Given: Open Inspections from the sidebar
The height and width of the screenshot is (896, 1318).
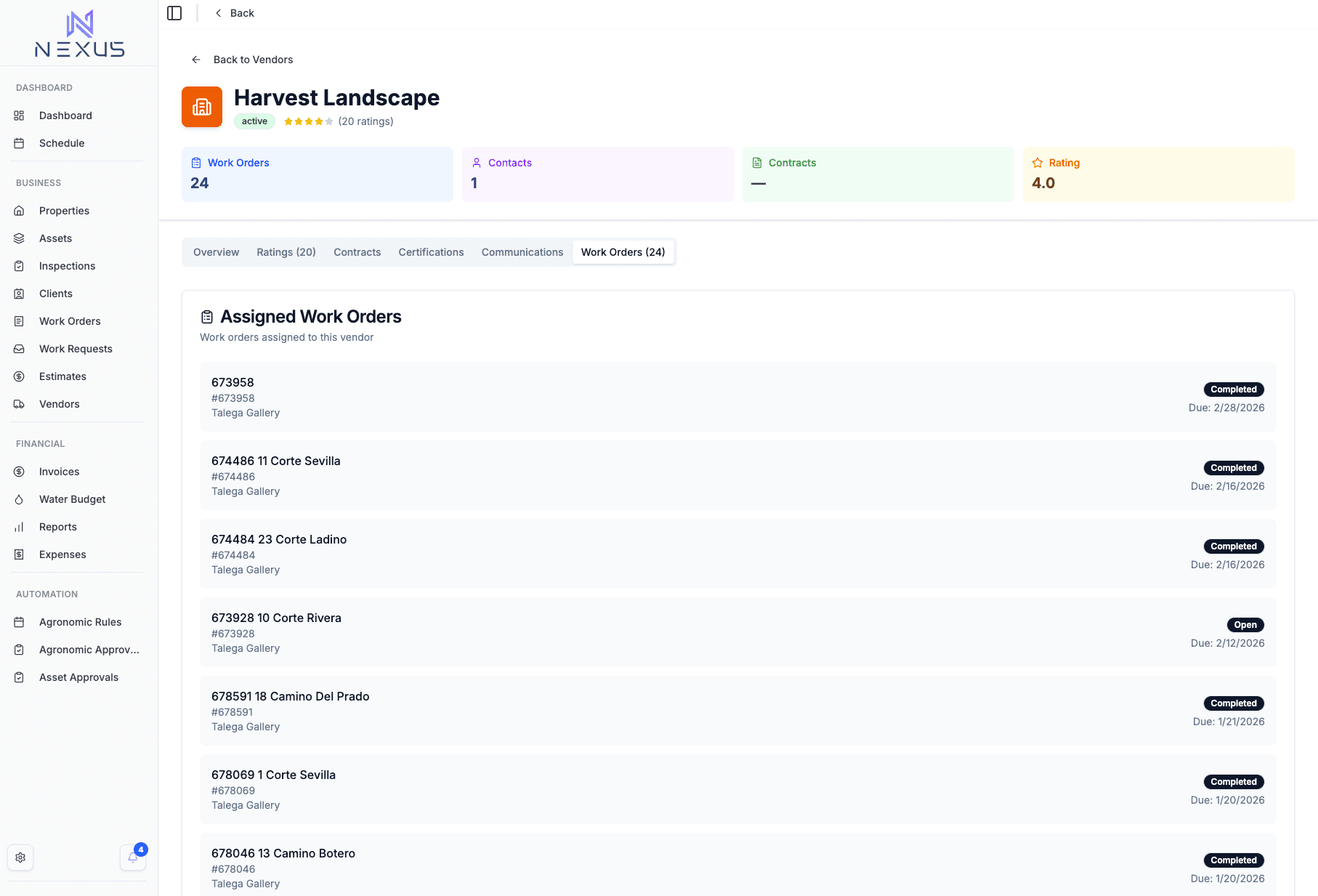Looking at the screenshot, I should point(67,266).
